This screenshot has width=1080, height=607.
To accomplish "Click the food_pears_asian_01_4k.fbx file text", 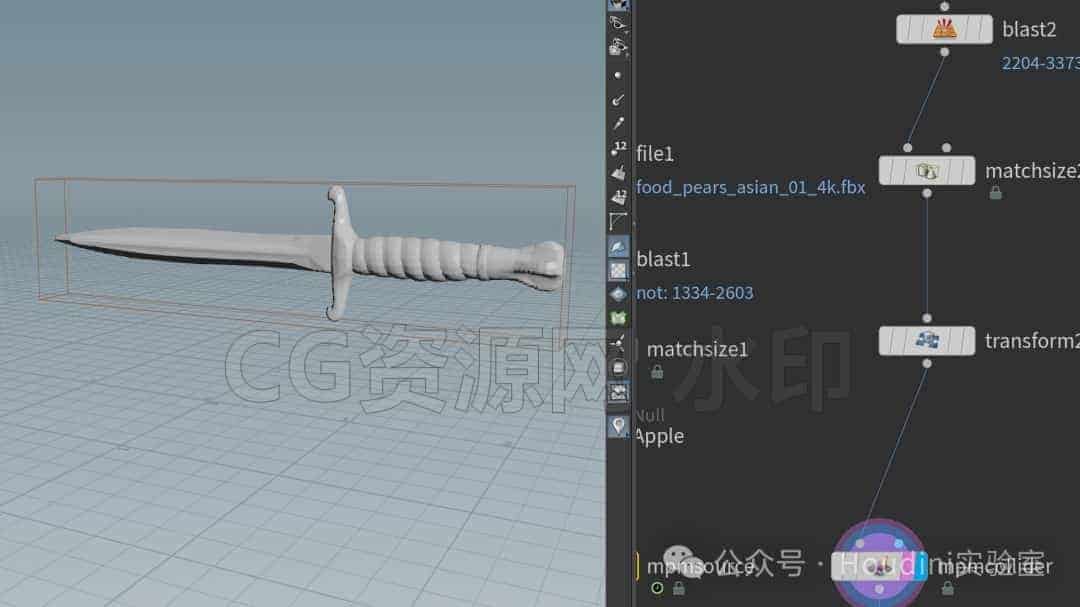I will coord(751,187).
